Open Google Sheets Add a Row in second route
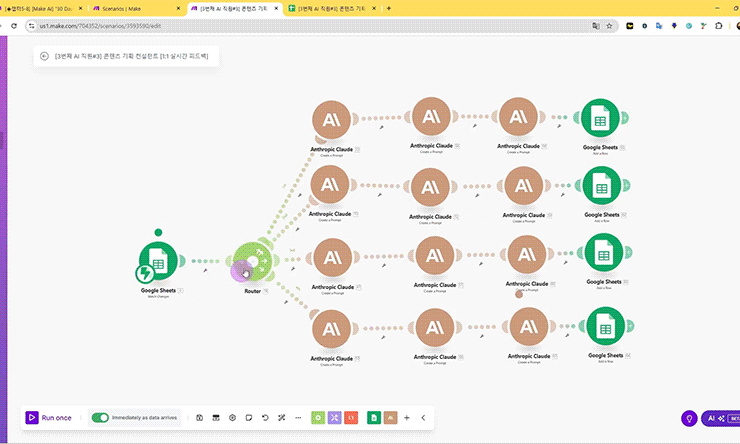This screenshot has height=444, width=740. [x=602, y=185]
